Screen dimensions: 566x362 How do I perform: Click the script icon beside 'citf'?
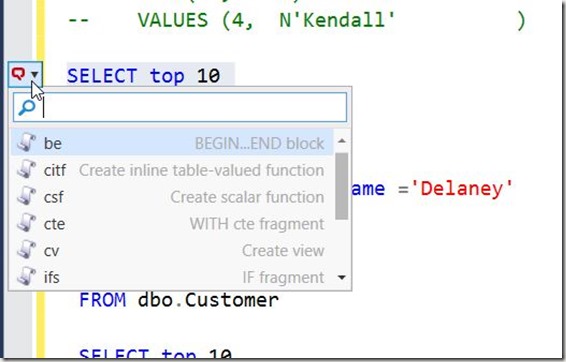(26, 169)
